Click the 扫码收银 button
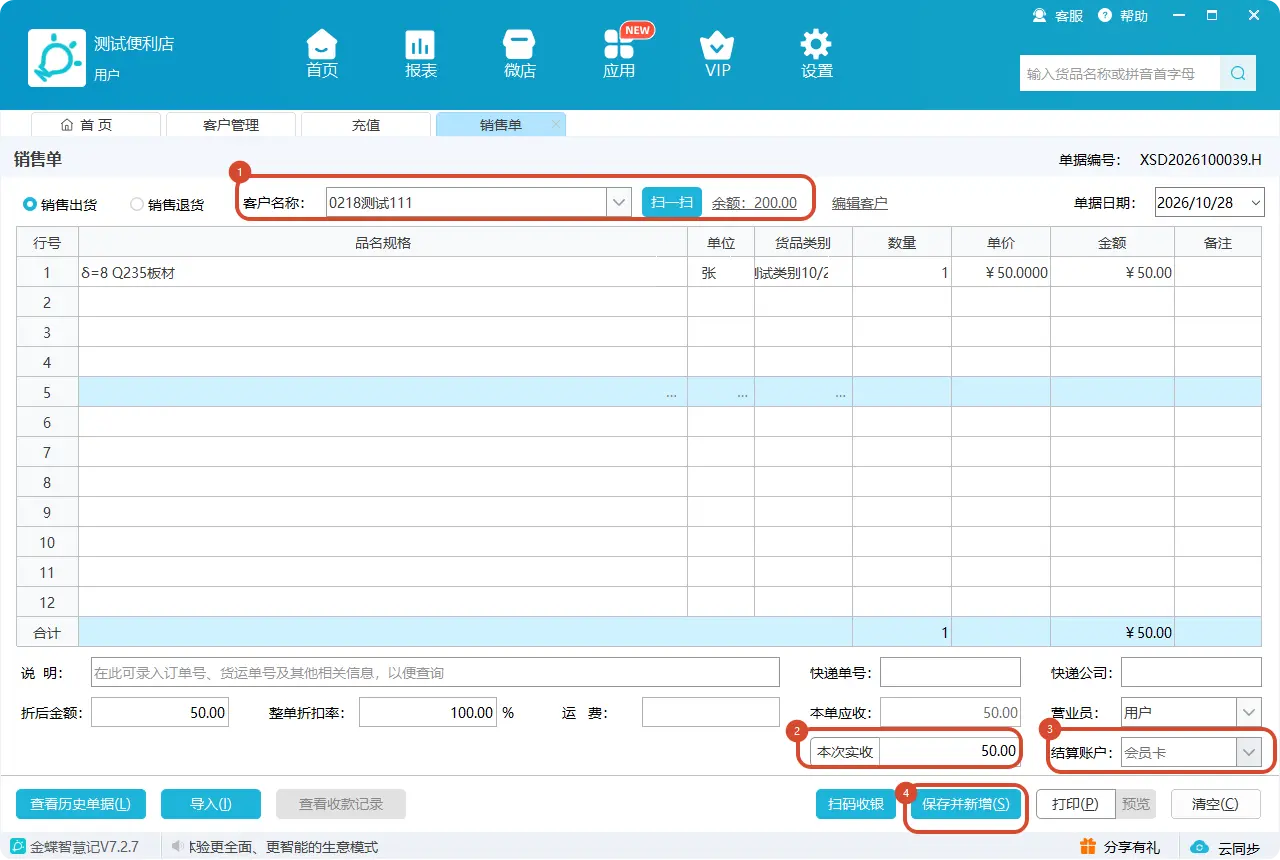The height and width of the screenshot is (860, 1280). point(856,803)
